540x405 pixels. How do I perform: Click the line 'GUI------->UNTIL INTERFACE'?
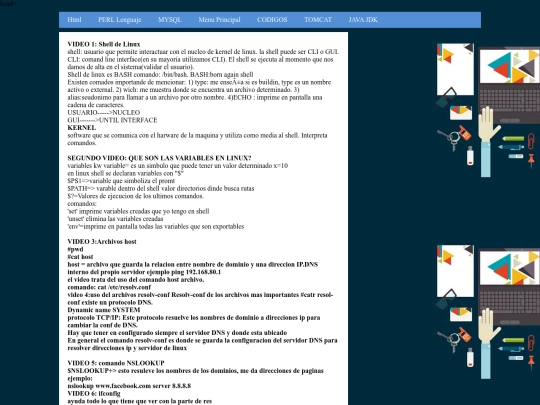coord(112,120)
